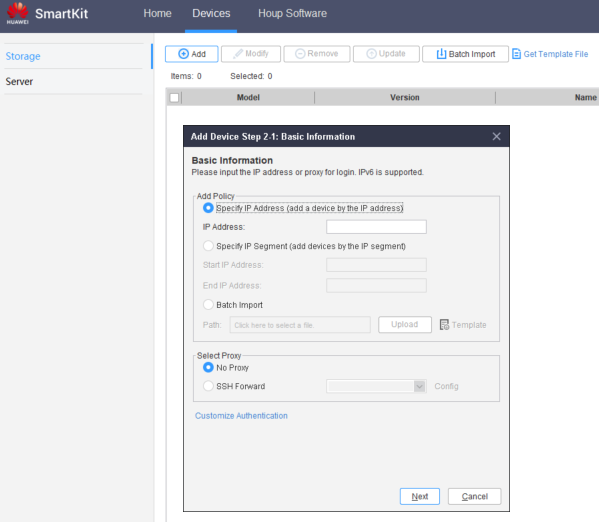This screenshot has height=522, width=599.
Task: Click the Batch Import download icon
Action: coord(441,54)
